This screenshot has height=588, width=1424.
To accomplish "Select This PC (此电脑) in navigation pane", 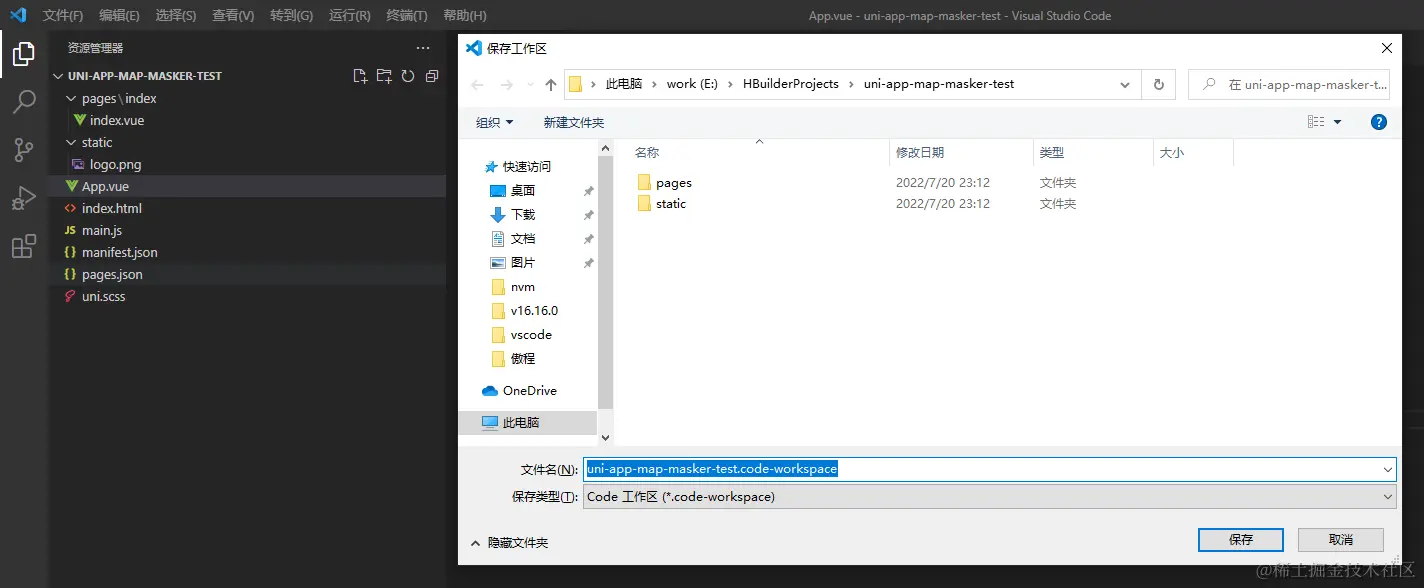I will pyautogui.click(x=528, y=422).
